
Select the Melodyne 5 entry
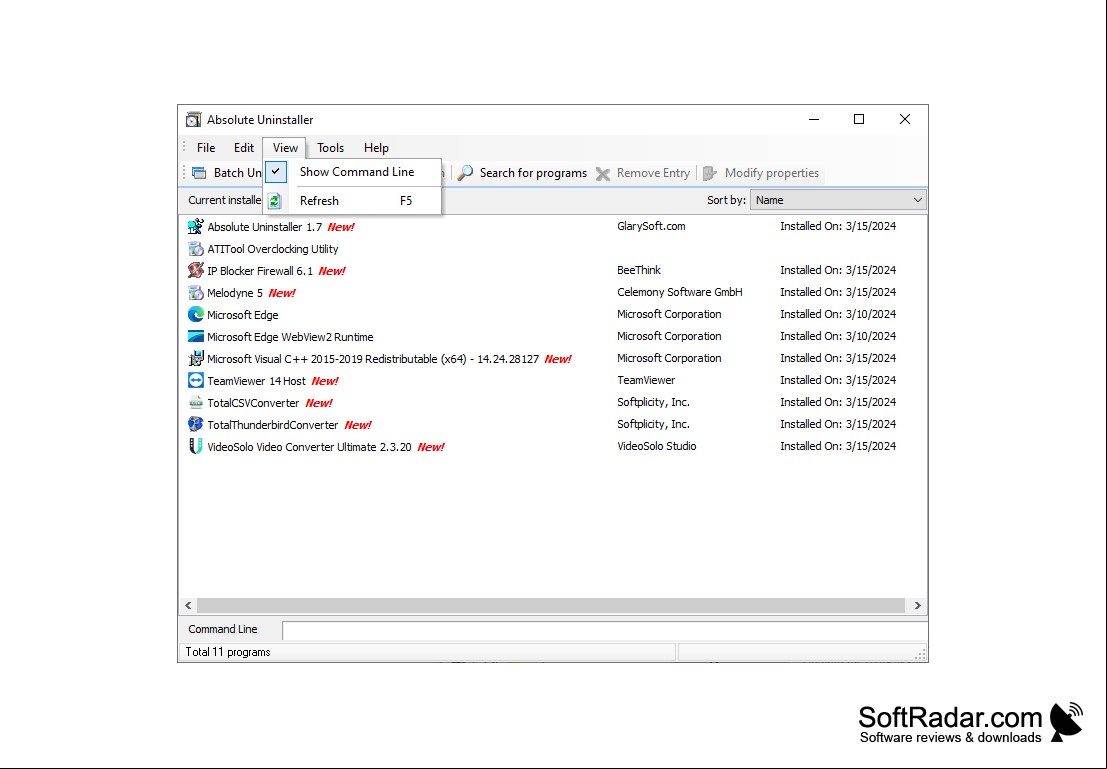235,293
